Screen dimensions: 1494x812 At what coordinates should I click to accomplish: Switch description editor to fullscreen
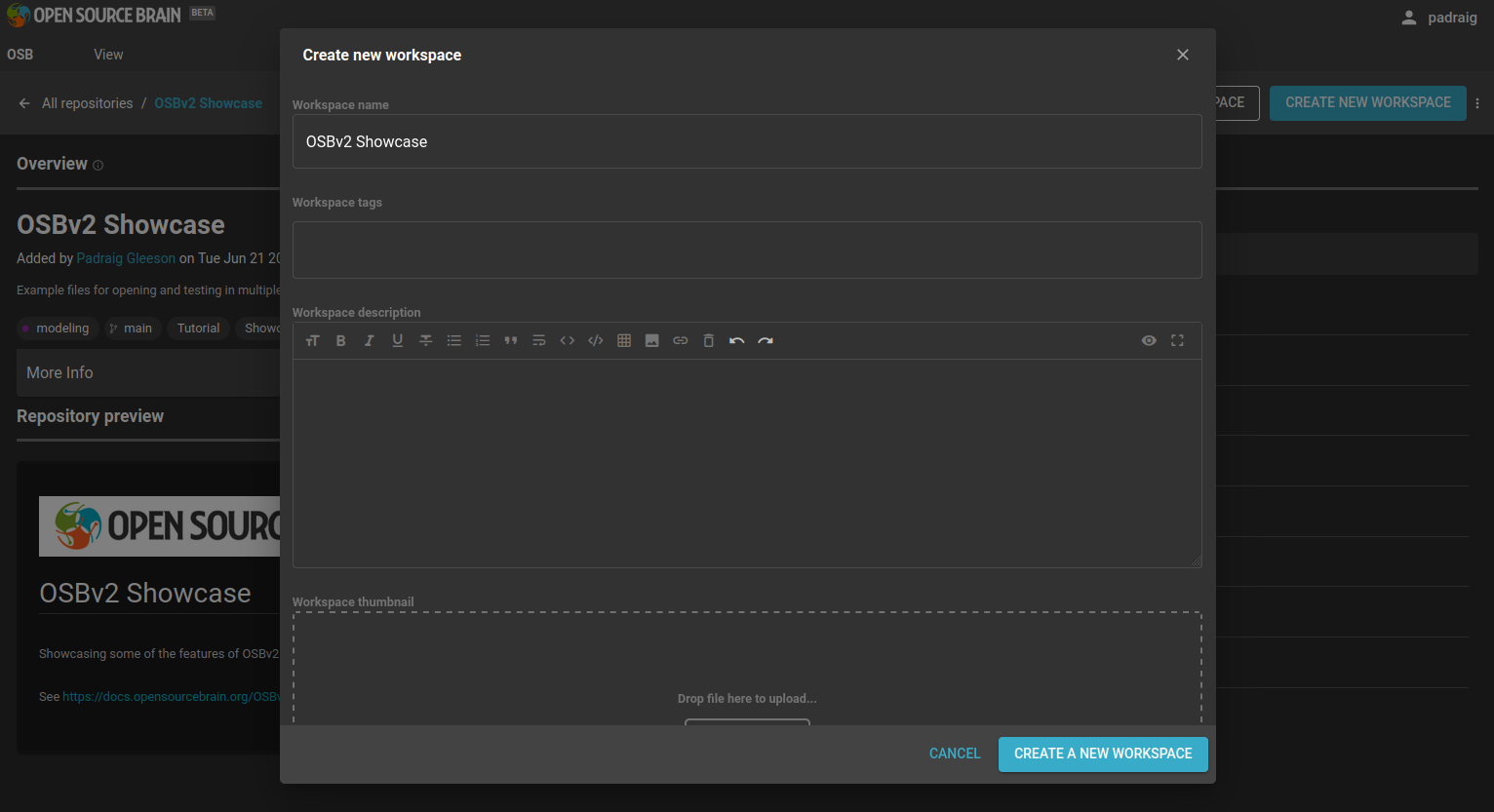point(1177,341)
